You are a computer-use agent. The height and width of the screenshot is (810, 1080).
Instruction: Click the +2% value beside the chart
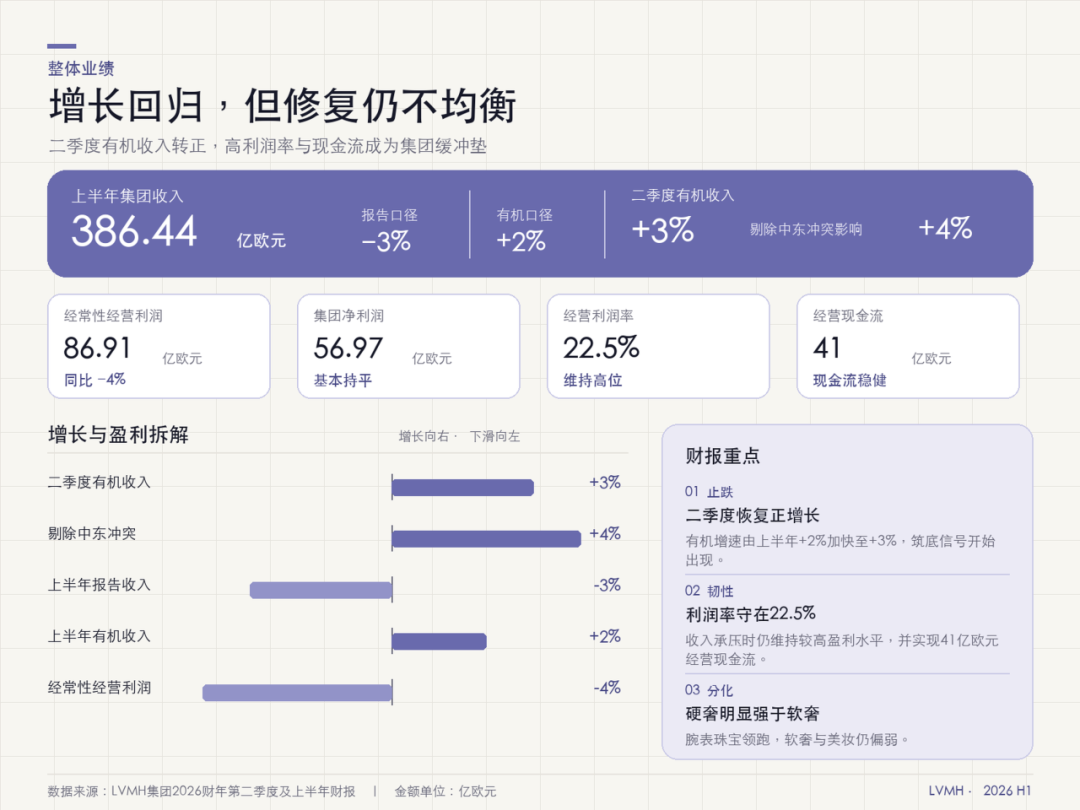(x=605, y=636)
